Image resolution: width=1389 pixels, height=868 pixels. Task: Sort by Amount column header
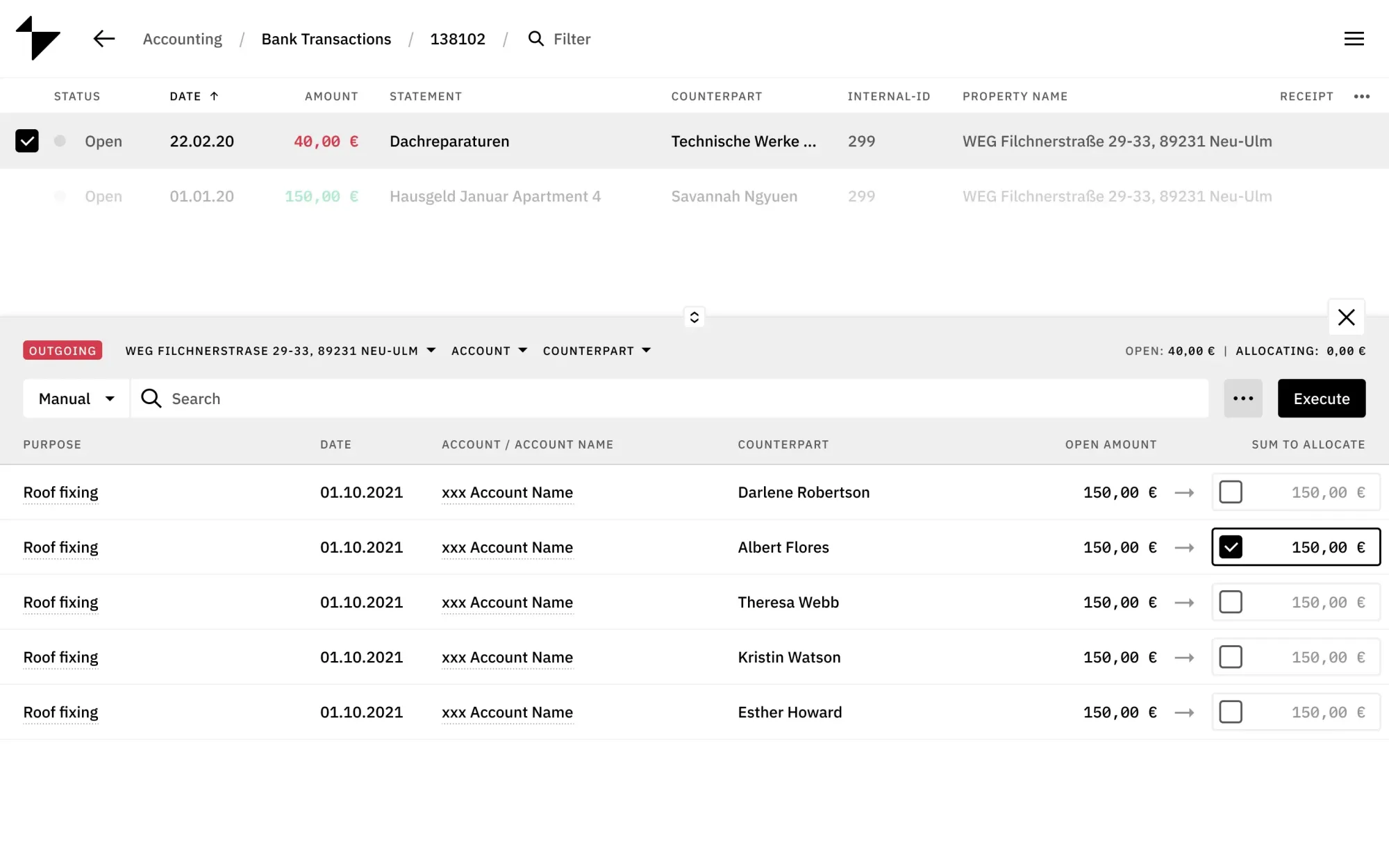coord(331,97)
